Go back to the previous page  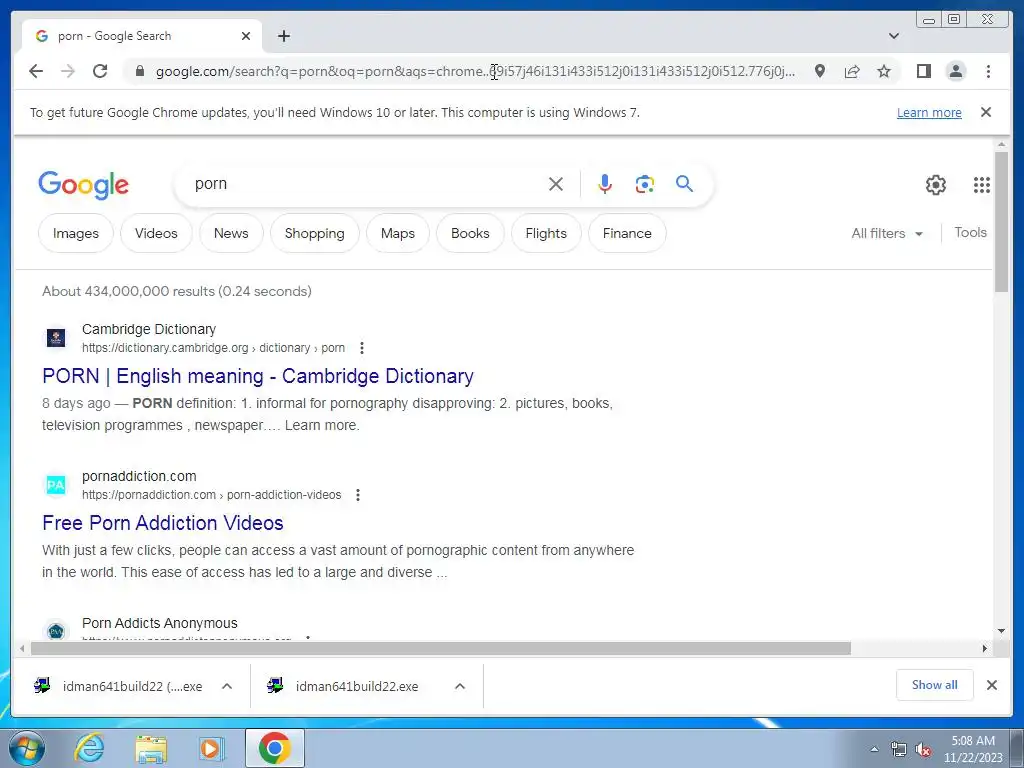coord(36,71)
